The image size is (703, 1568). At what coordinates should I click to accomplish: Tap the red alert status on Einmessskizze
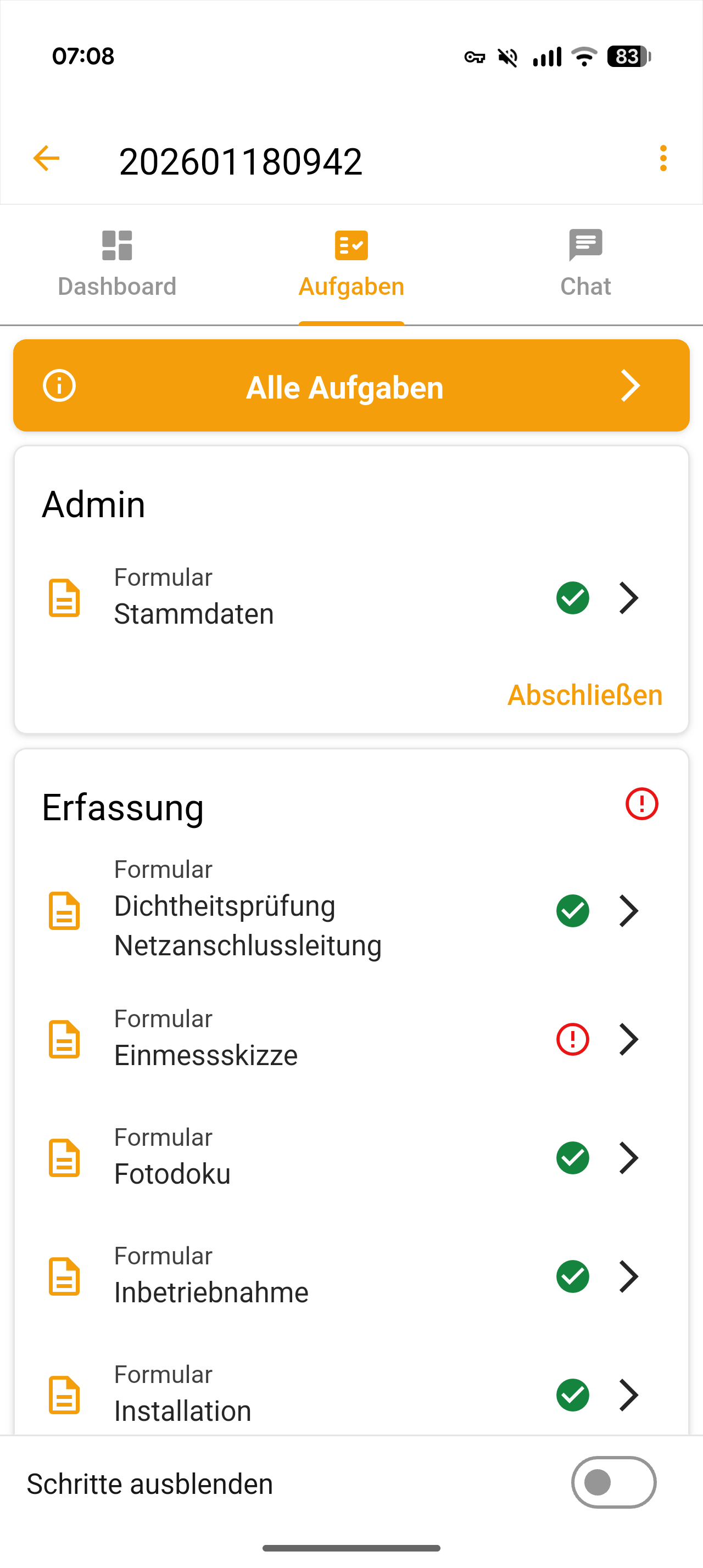click(572, 1039)
